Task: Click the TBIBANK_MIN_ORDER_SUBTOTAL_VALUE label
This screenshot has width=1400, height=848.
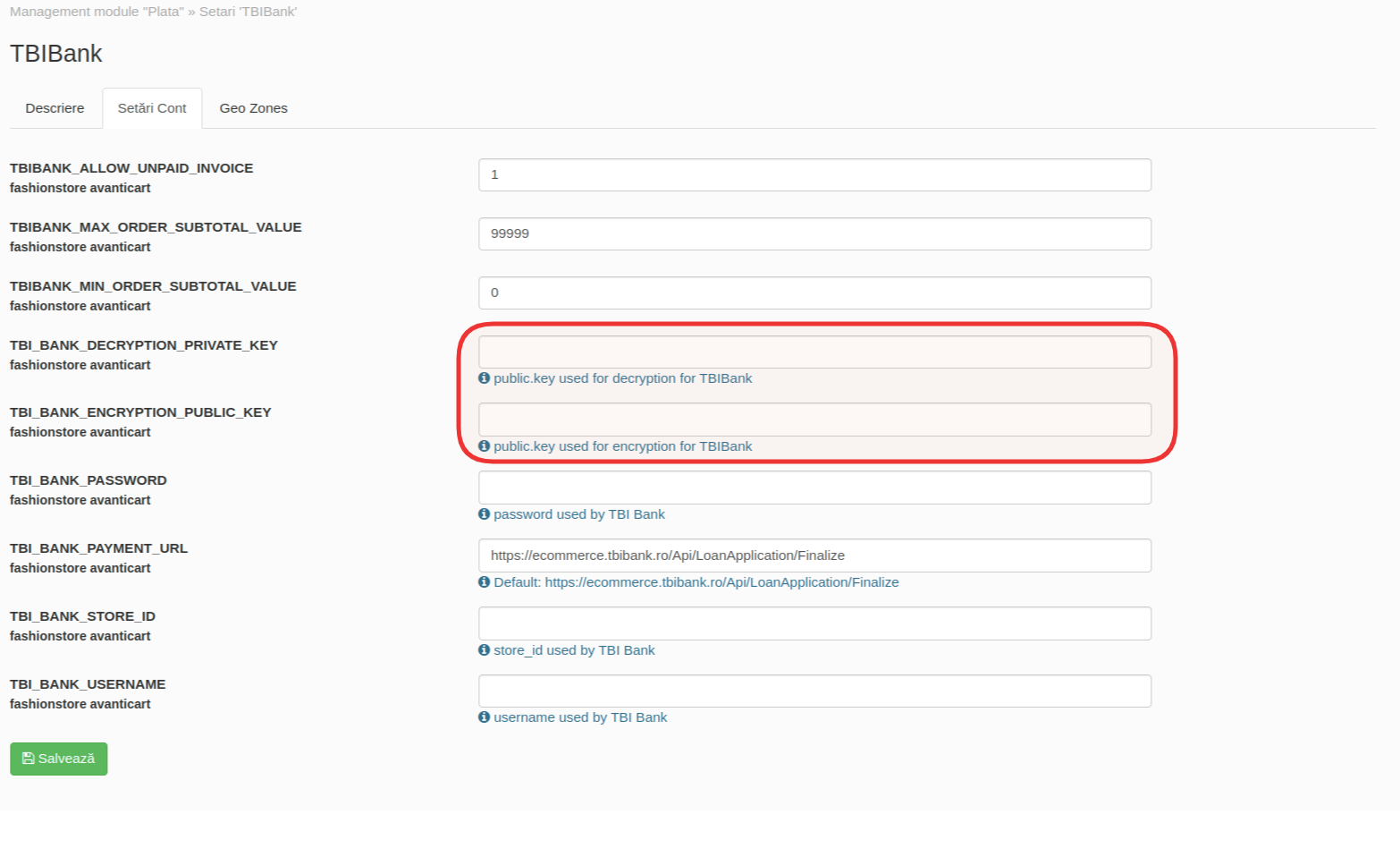Action: [153, 286]
